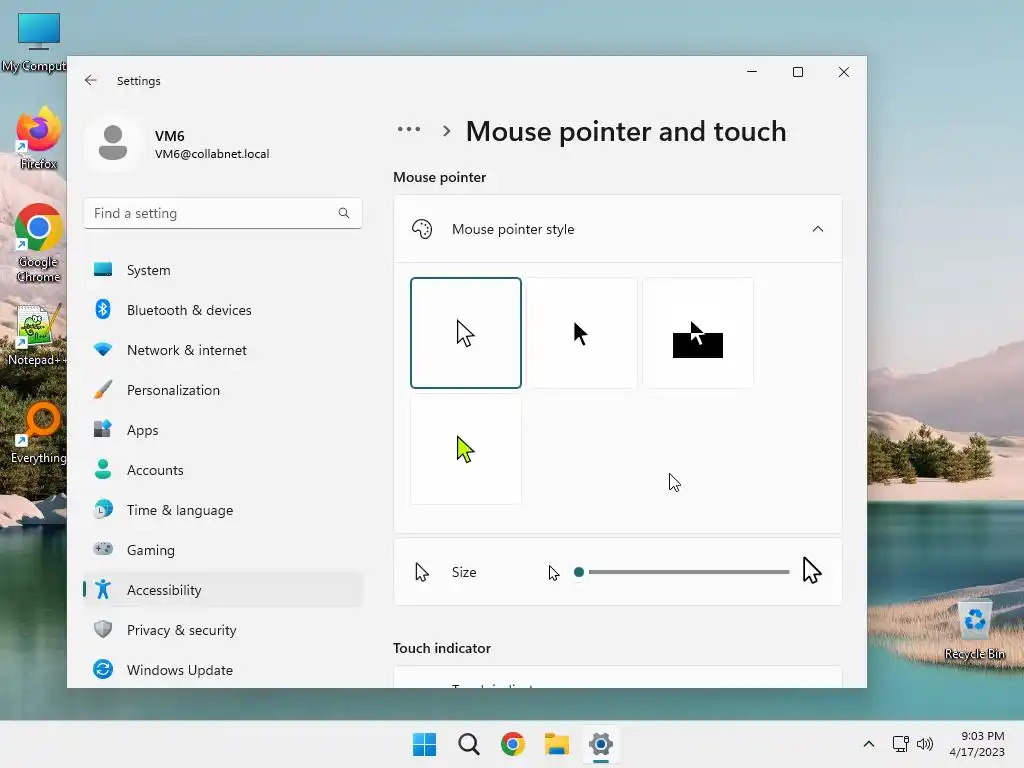Click the pointer Size slider track
Image resolution: width=1024 pixels, height=768 pixels.
tap(688, 572)
